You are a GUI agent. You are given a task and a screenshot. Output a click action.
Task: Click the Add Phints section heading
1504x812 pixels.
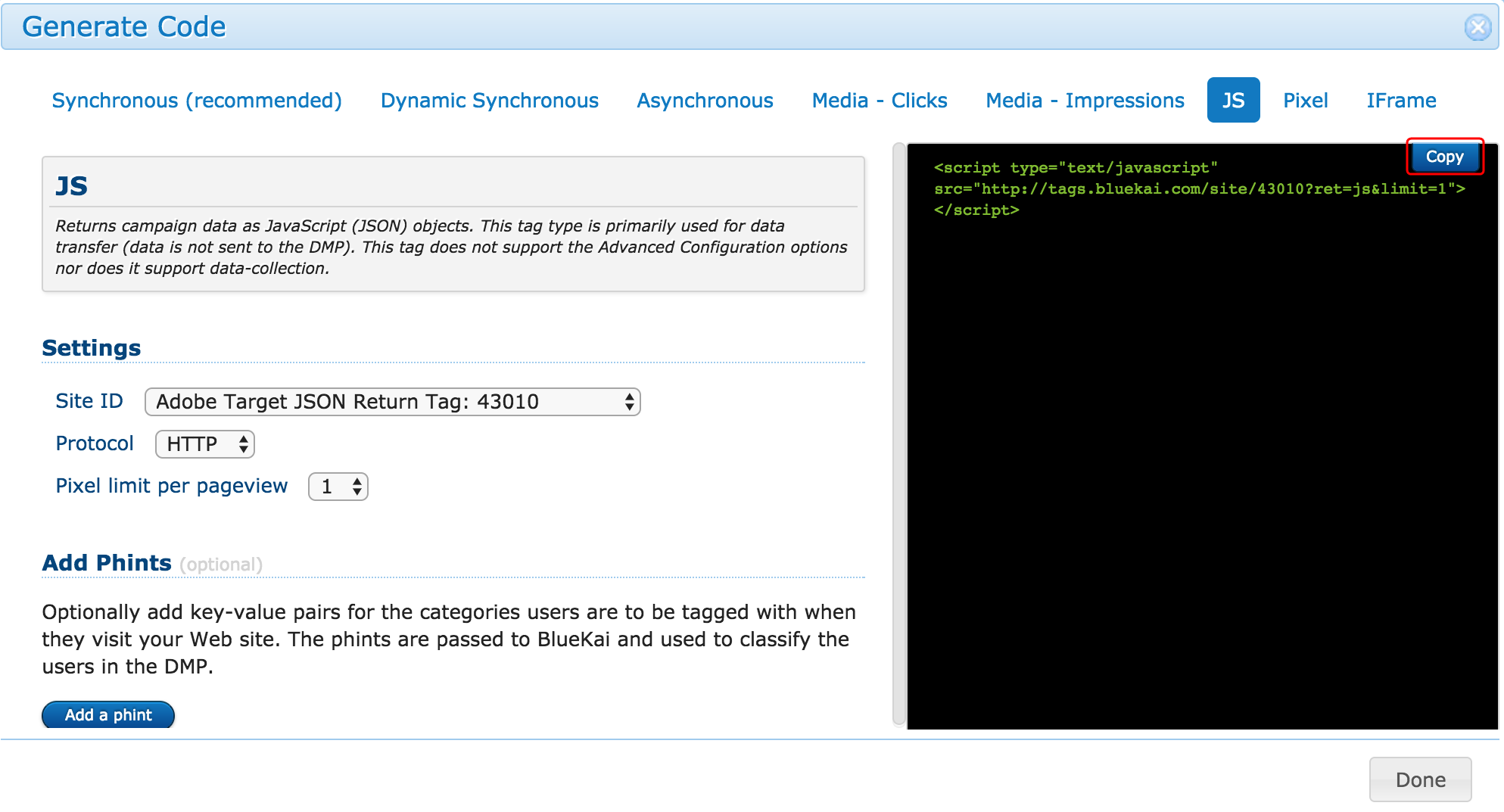tap(107, 563)
